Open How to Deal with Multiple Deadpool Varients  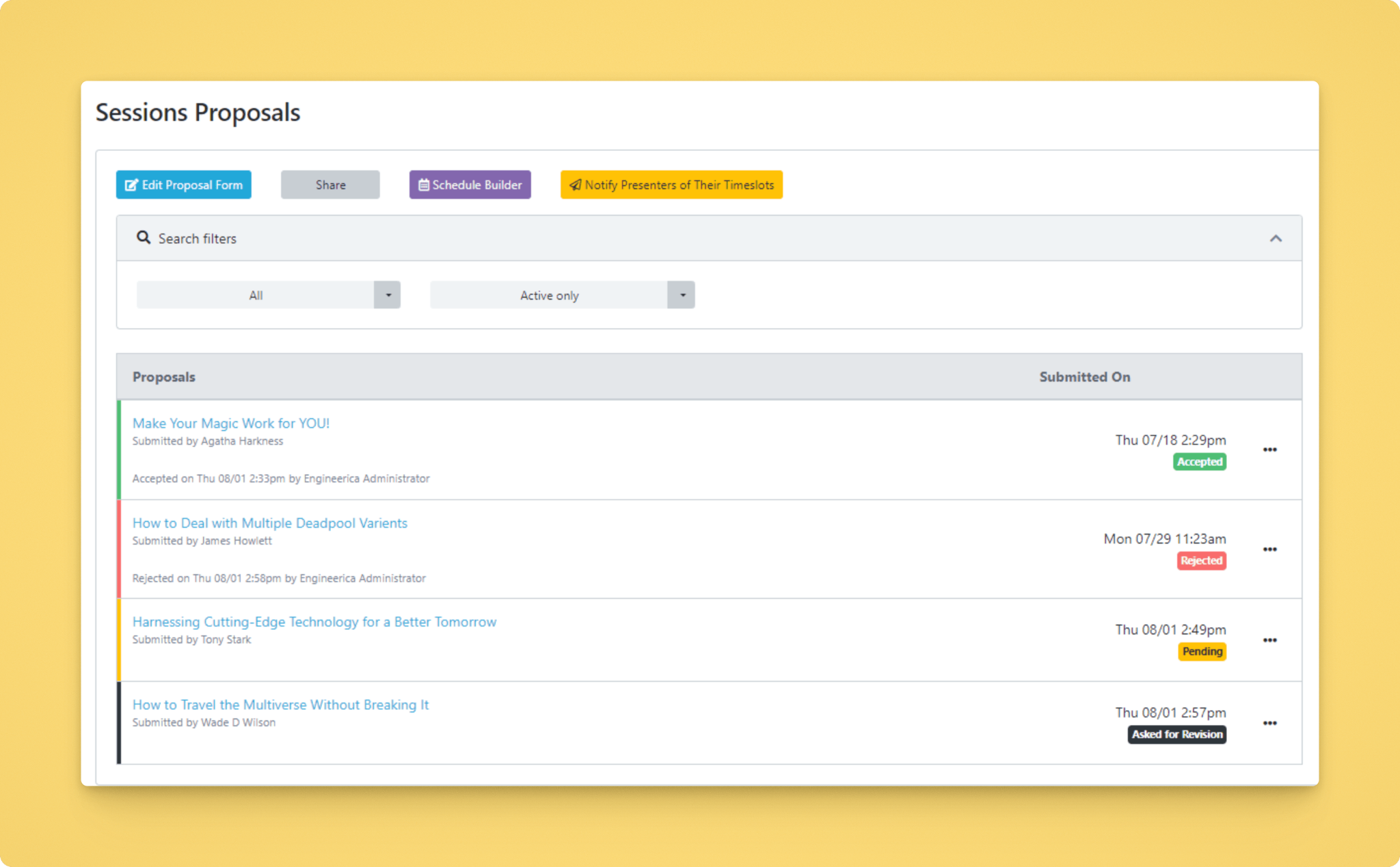270,523
